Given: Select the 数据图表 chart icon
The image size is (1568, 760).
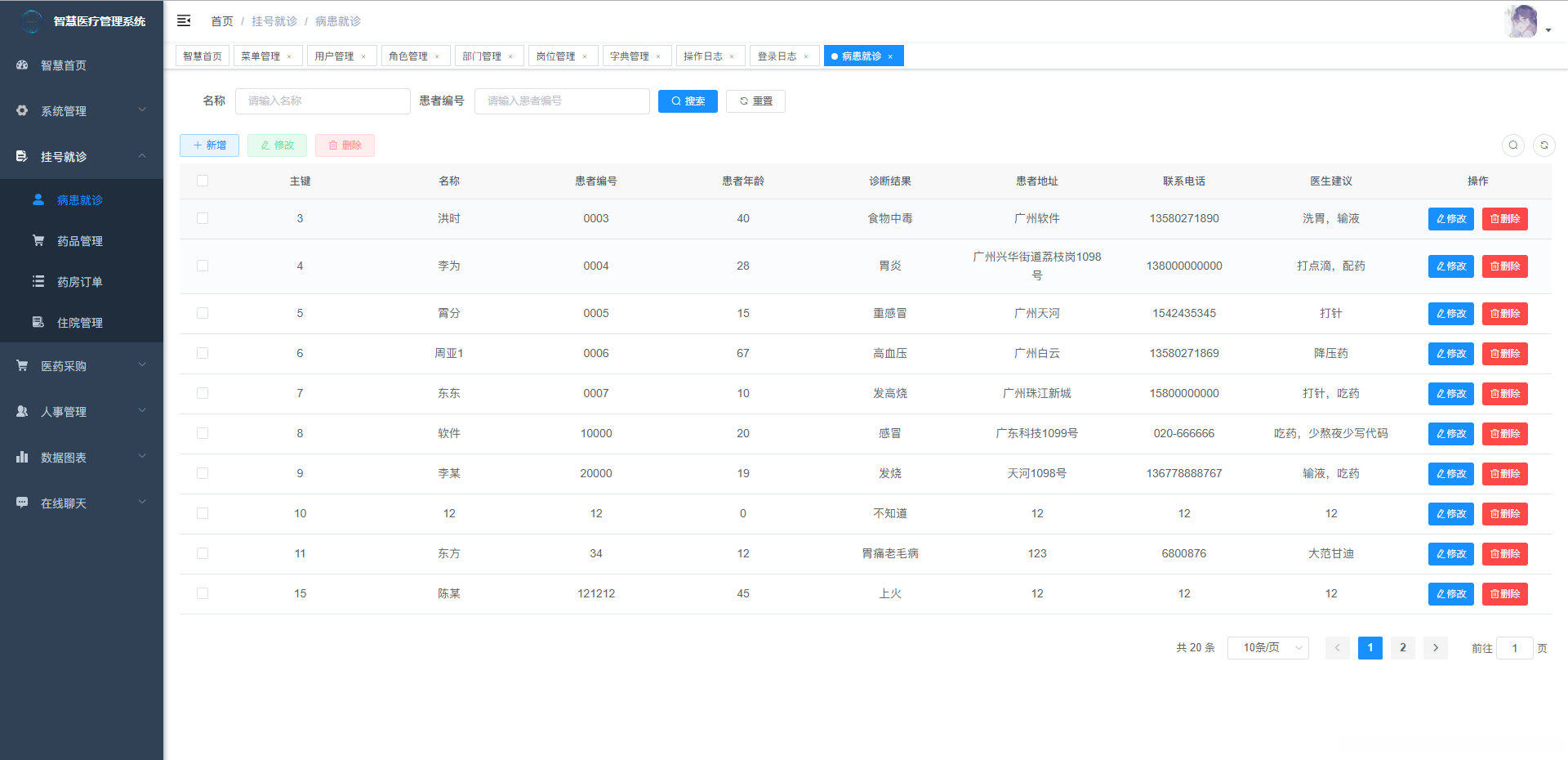Looking at the screenshot, I should (22, 457).
